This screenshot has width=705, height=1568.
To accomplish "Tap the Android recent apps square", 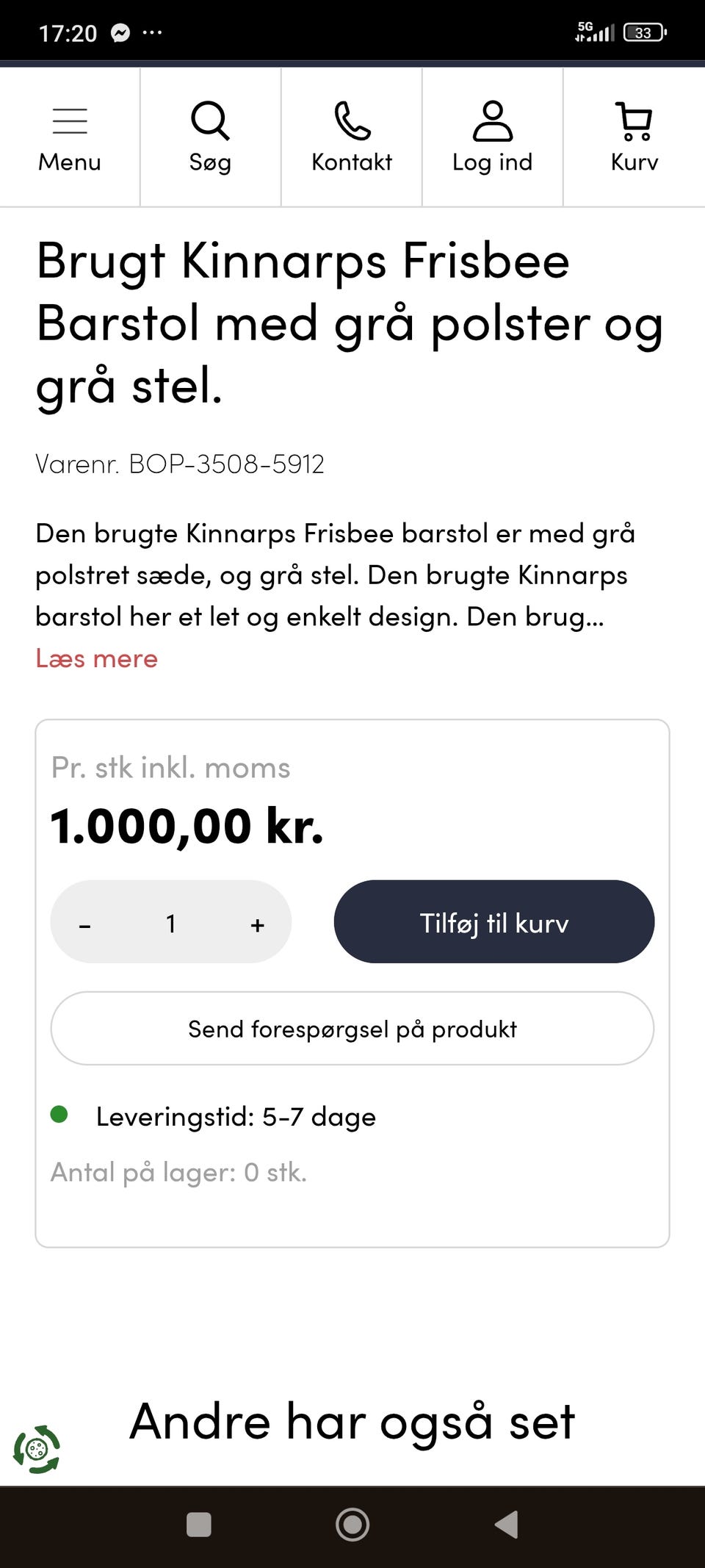I will coord(199,1525).
